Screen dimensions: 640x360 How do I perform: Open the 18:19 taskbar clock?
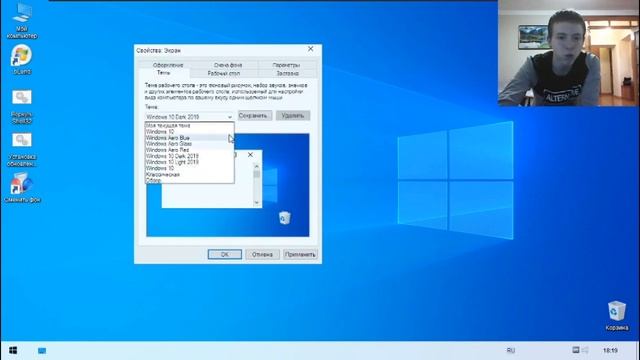[610, 350]
